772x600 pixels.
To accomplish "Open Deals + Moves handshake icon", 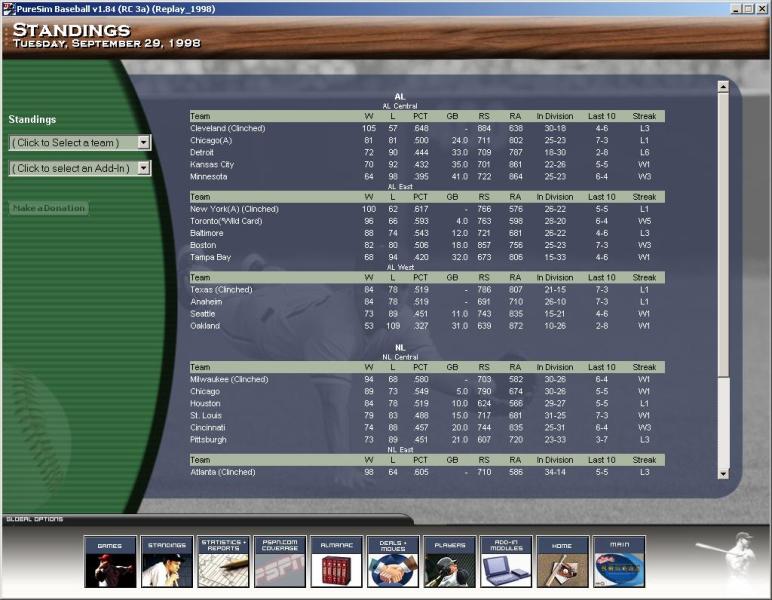I will click(x=393, y=562).
